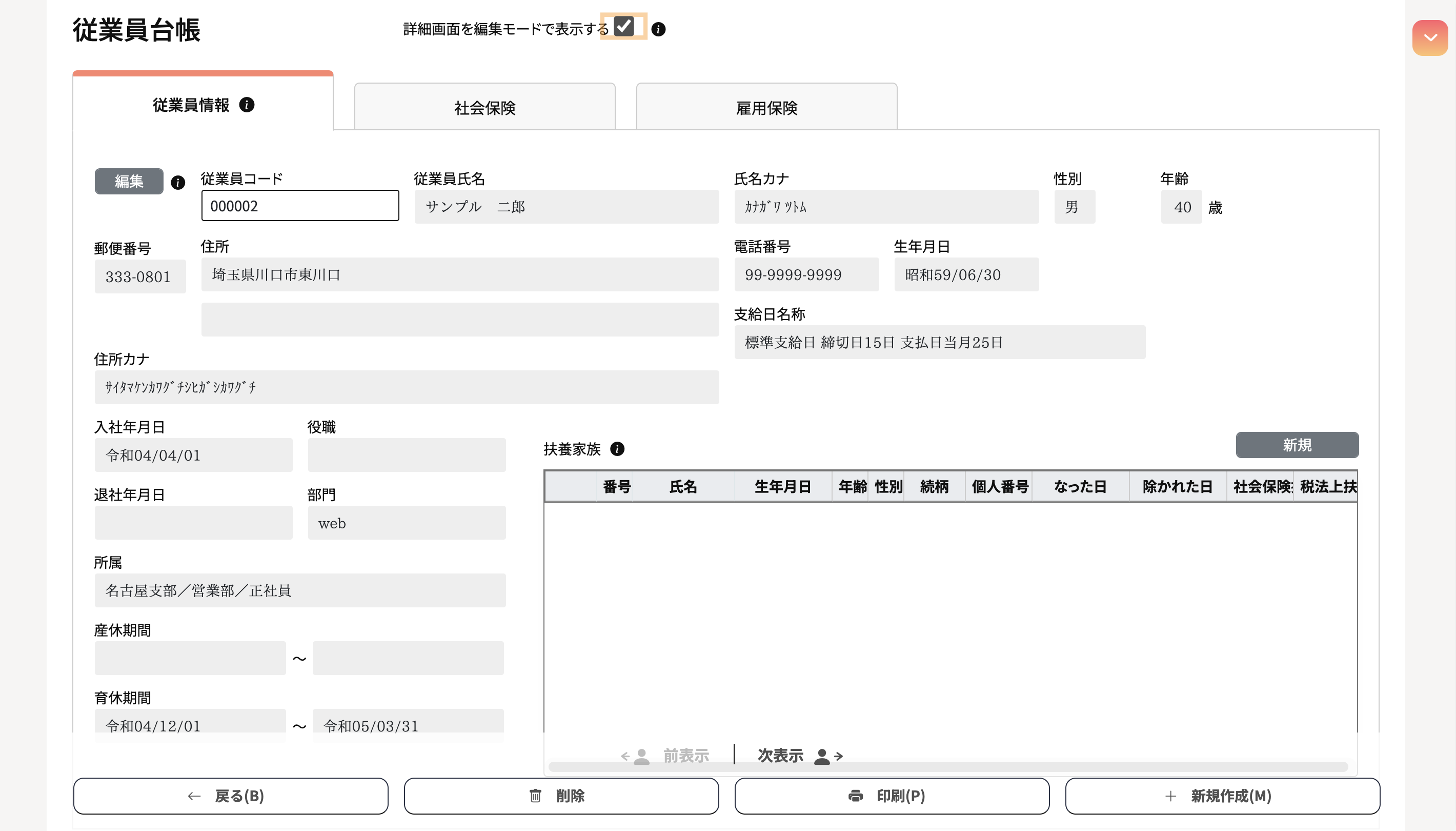Click the 電話番号 field
The image size is (1456, 831).
tap(806, 274)
